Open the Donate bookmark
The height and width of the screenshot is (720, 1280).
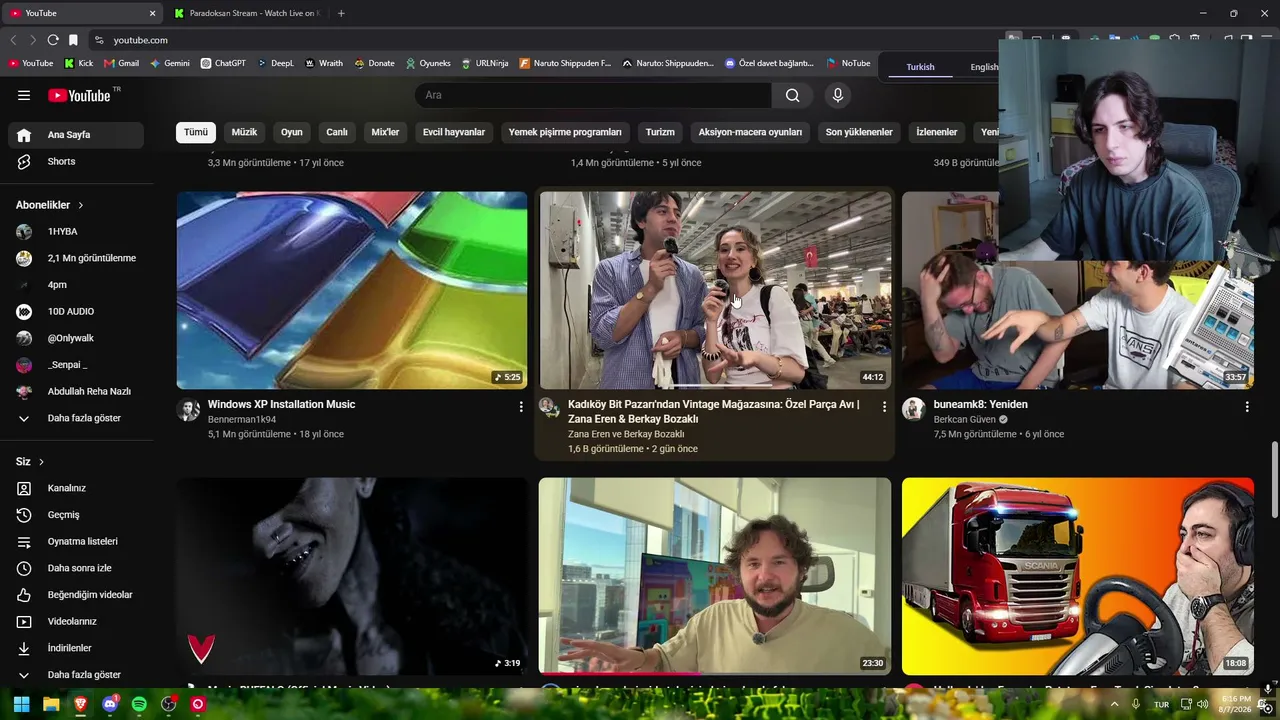(x=375, y=63)
